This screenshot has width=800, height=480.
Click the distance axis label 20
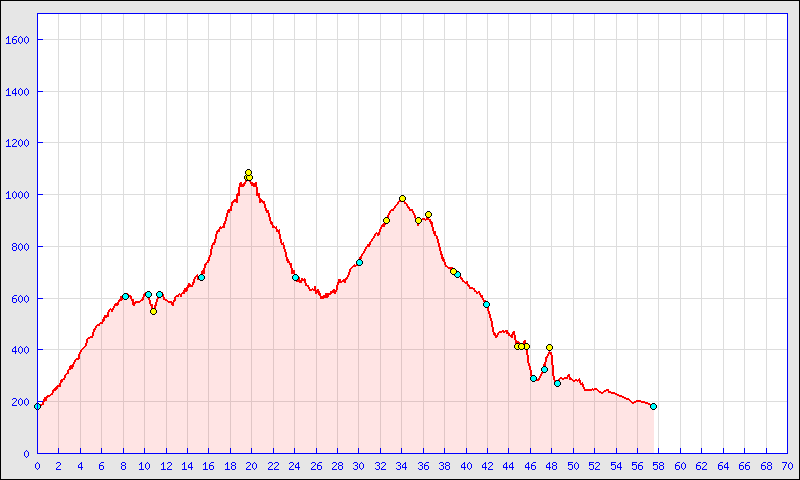point(252,466)
